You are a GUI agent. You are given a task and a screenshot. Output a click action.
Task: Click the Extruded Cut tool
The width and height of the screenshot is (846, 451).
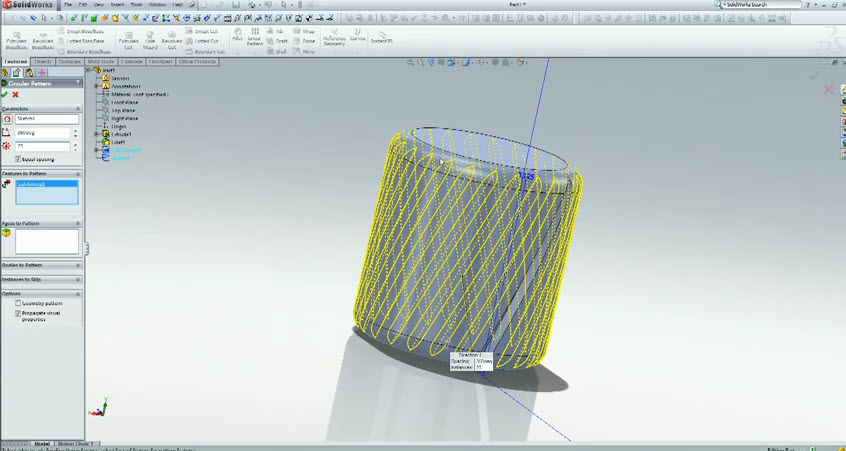pos(128,40)
